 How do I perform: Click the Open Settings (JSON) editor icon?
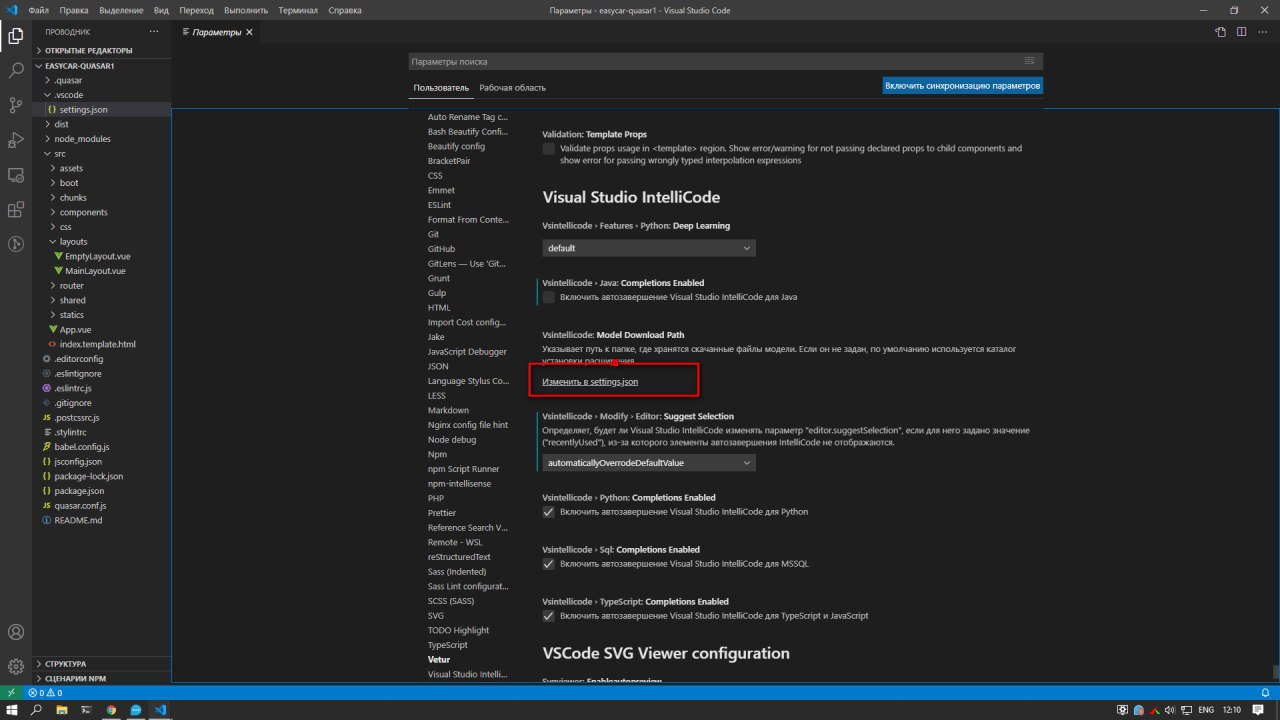pos(1220,32)
